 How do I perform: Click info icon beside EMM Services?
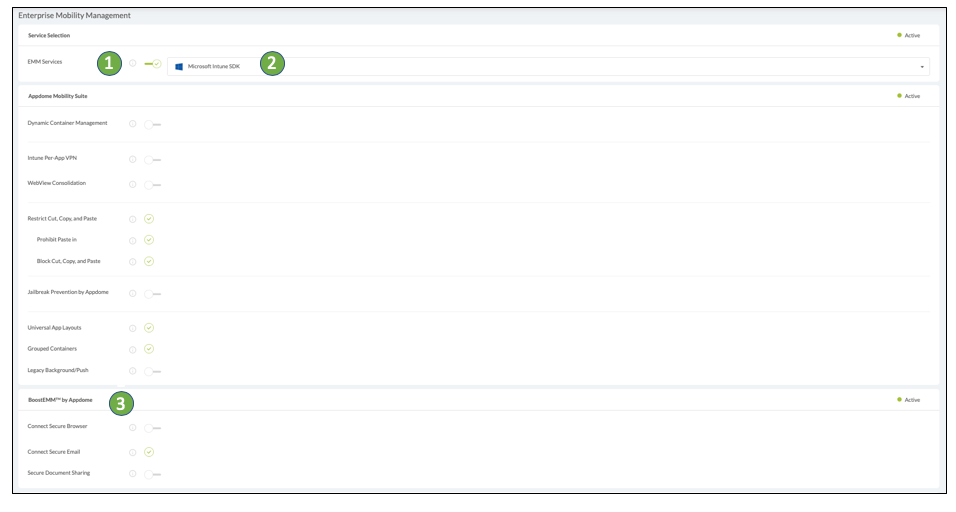click(x=133, y=63)
